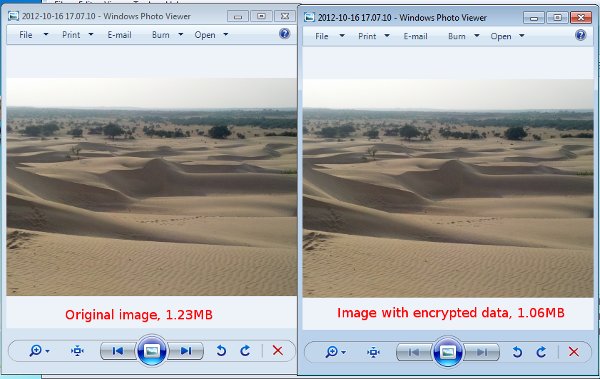The width and height of the screenshot is (600, 379).
Task: Click Open menu in right Photo Viewer
Action: 501,36
